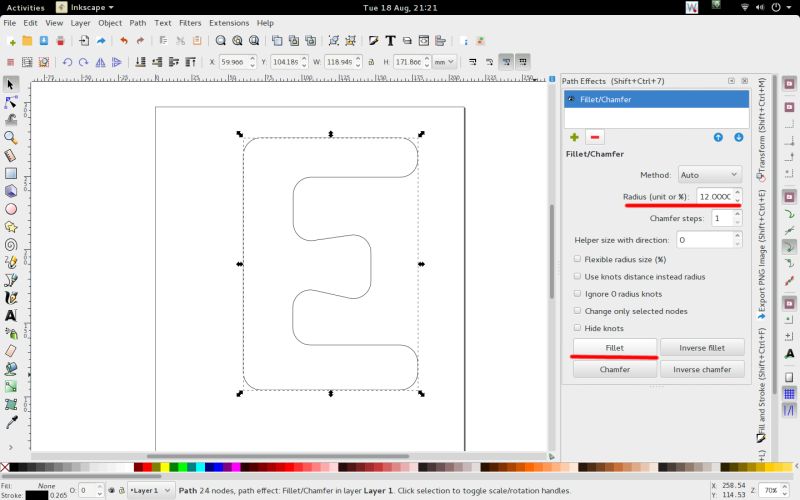Toggle width/height lock ratio icon
The image size is (800, 500).
click(x=371, y=62)
